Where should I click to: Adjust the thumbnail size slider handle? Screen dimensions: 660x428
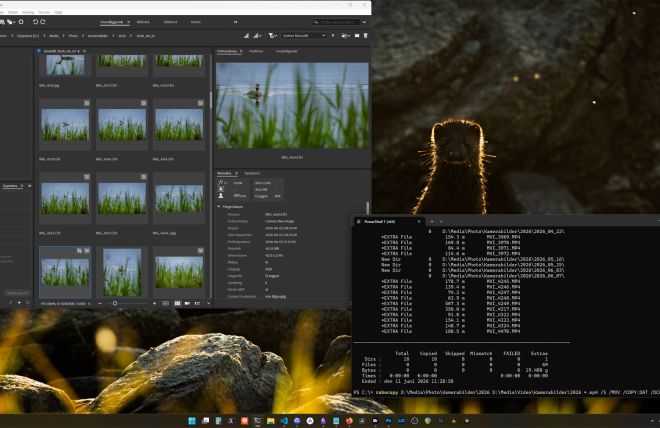tap(115, 303)
